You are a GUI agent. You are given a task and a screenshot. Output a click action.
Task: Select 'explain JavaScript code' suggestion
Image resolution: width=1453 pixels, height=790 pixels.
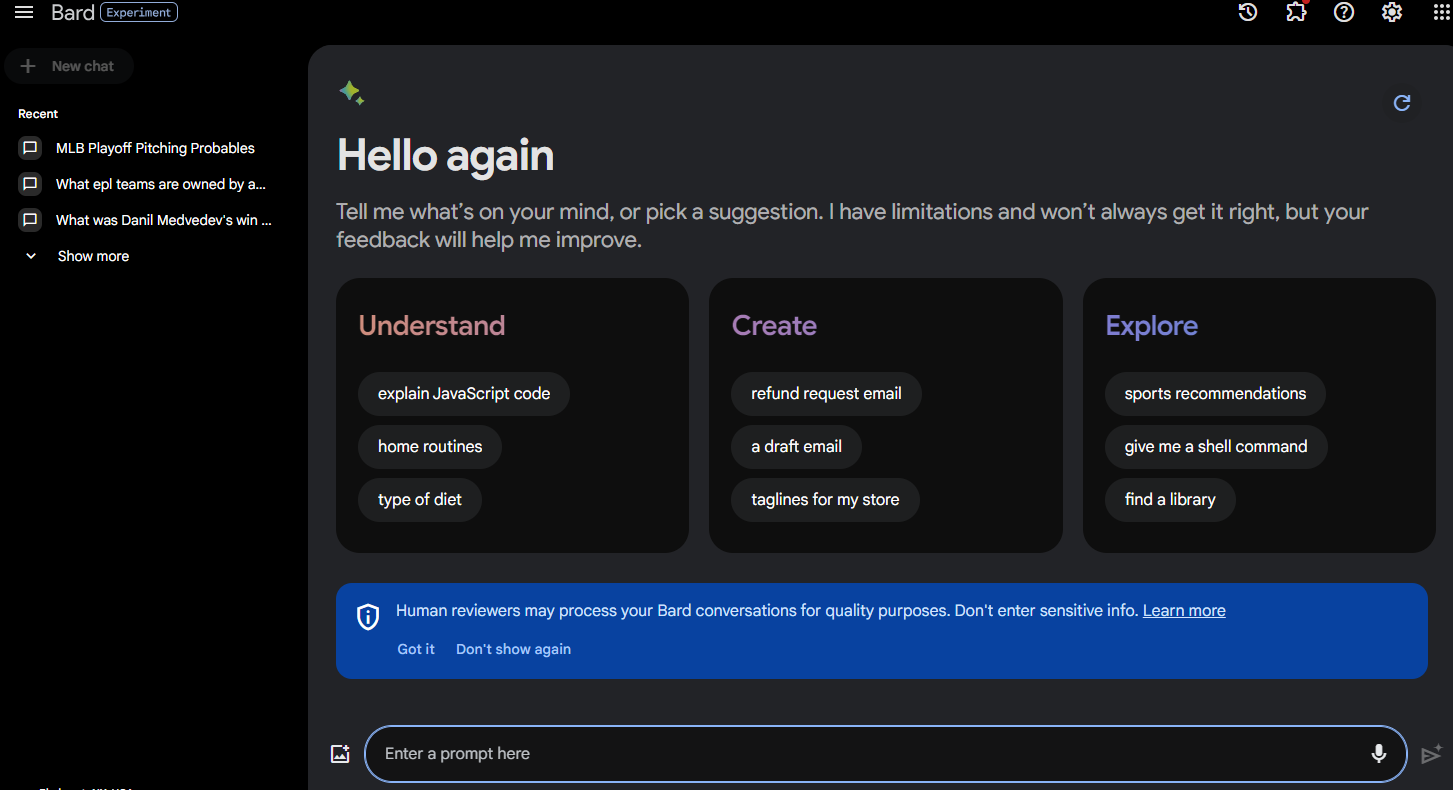click(x=464, y=394)
